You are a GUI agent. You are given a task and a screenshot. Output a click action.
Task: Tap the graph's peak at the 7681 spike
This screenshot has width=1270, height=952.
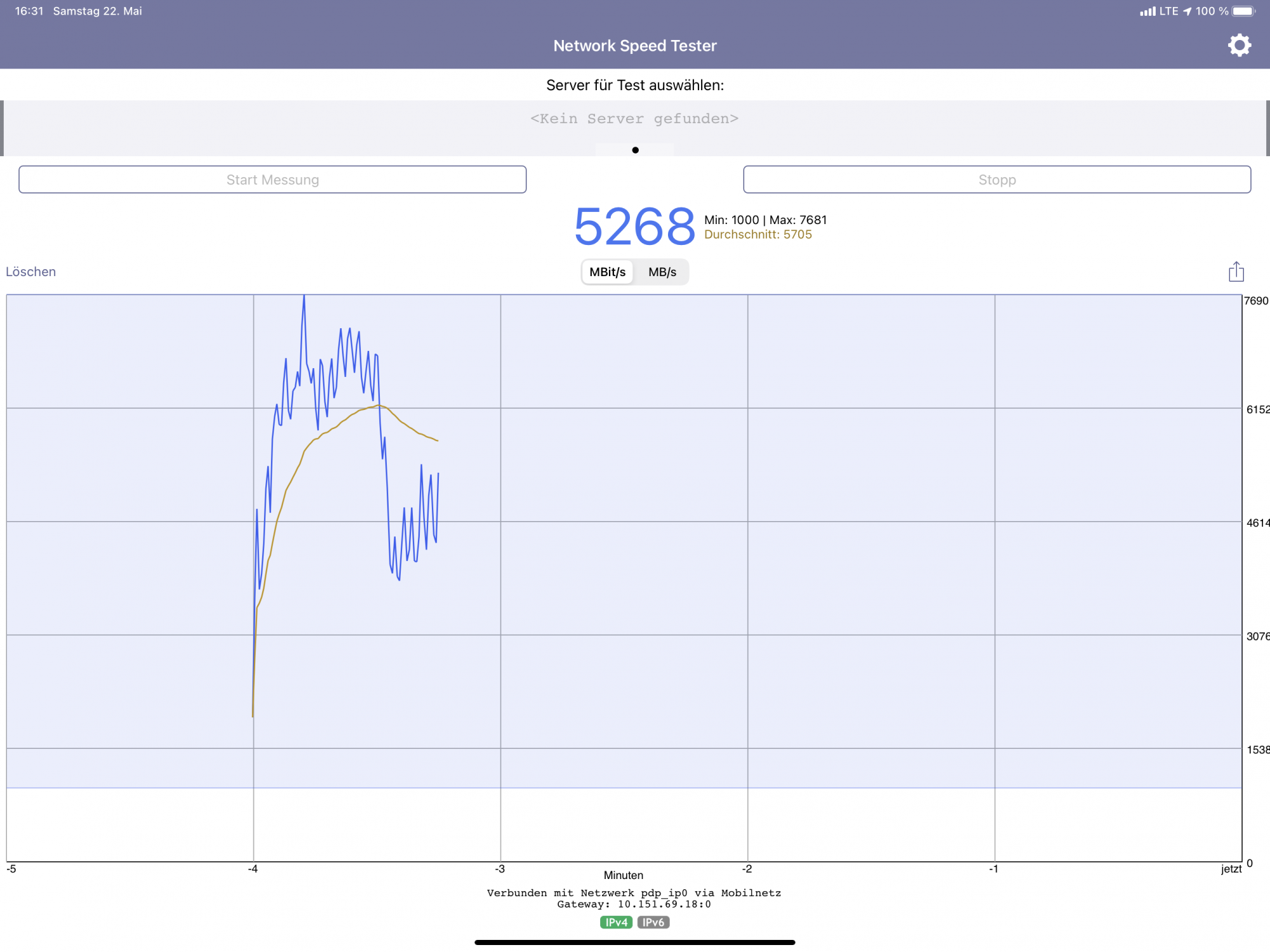[x=304, y=297]
